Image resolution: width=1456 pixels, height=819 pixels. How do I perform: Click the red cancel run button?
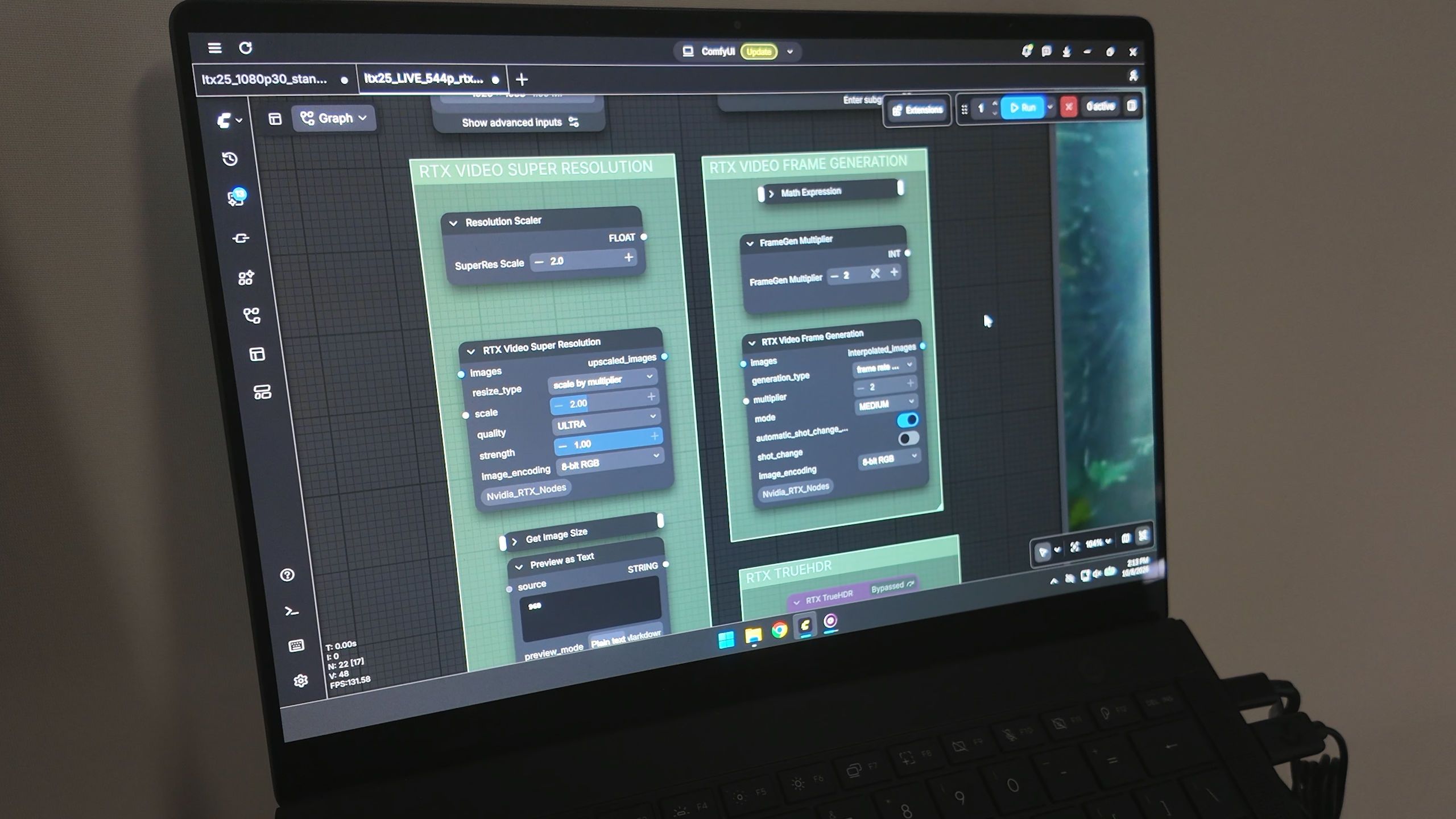(1069, 106)
